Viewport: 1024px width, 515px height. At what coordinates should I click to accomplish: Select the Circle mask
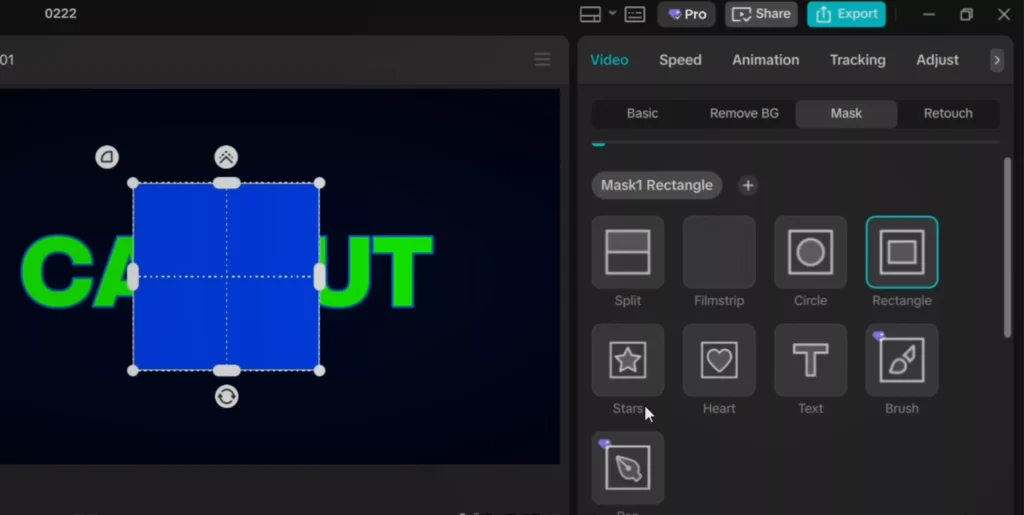[810, 252]
